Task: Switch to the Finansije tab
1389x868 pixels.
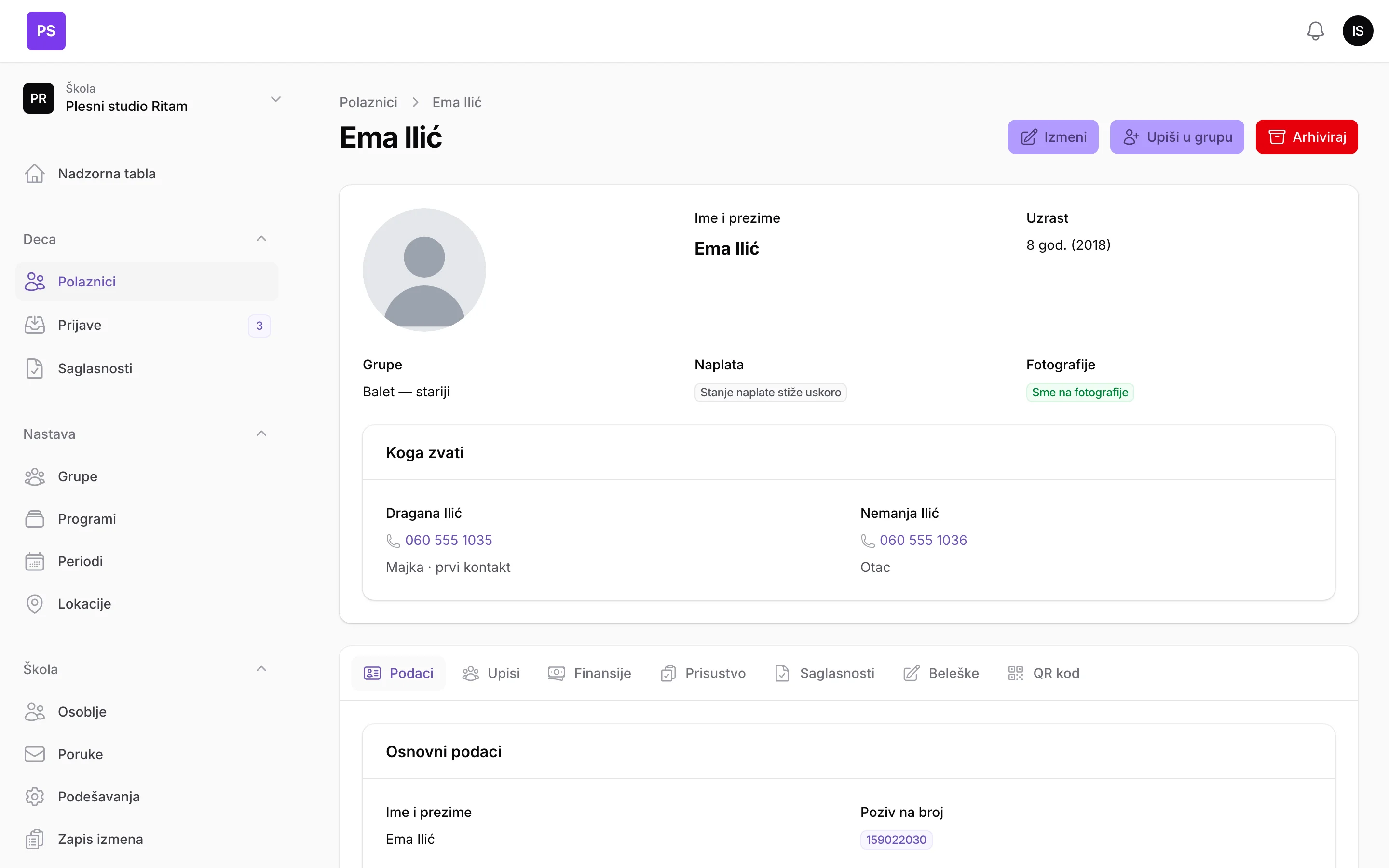Action: (589, 673)
